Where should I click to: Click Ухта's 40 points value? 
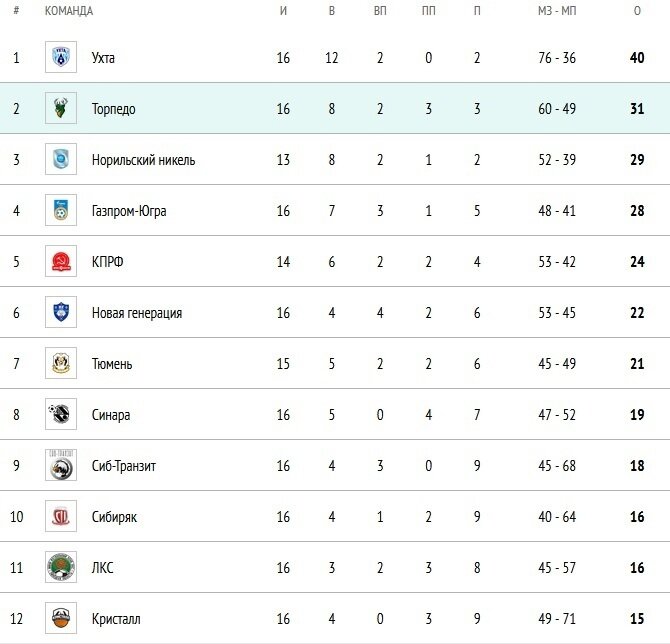pos(637,58)
